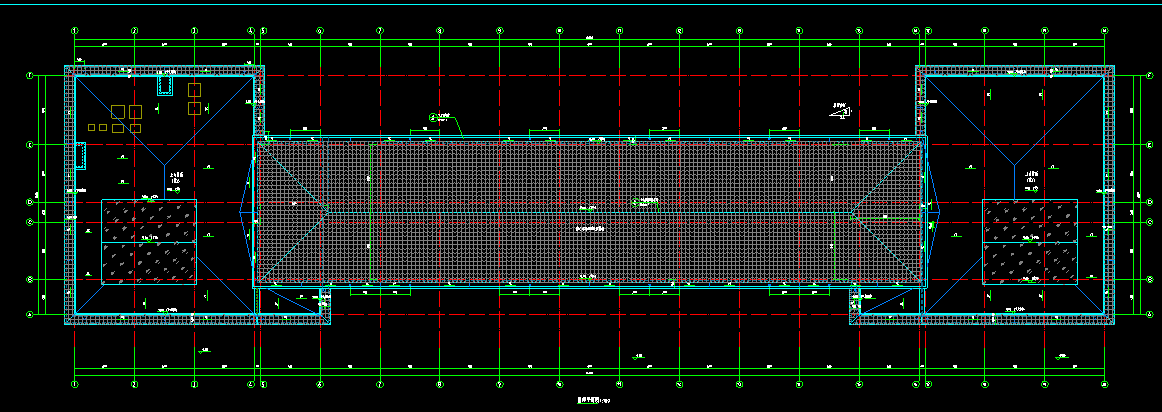Click the circled callout at the central roof ridge
The width and height of the screenshot is (1162, 412).
635,202
